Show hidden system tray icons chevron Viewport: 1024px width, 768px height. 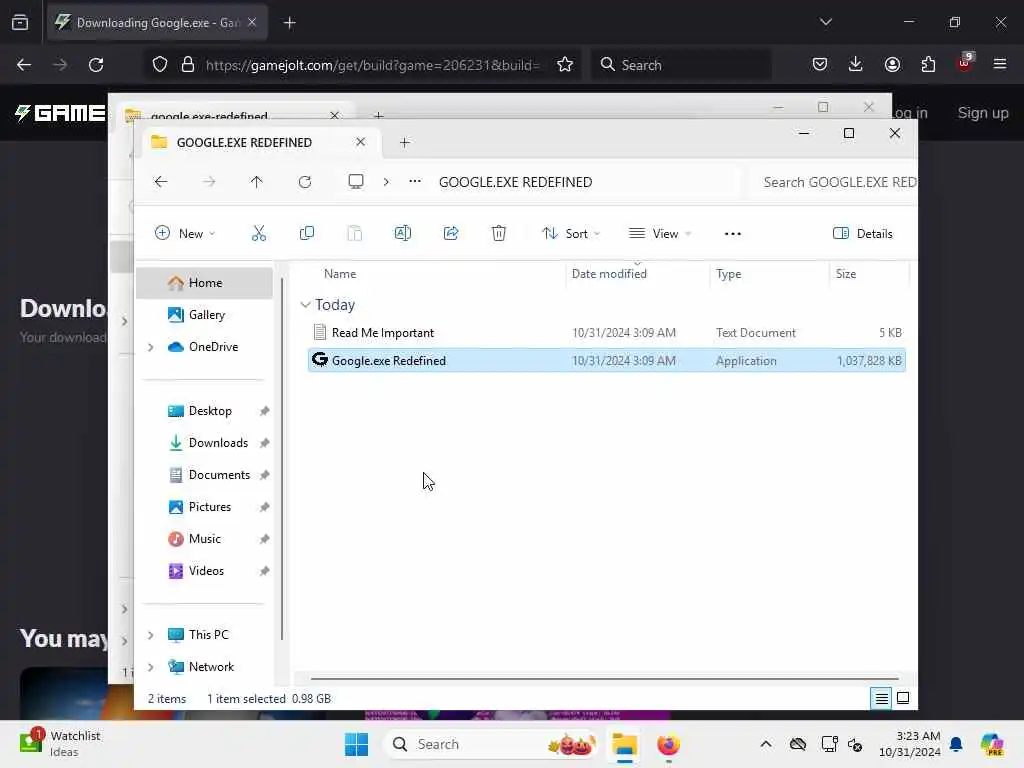[765, 744]
